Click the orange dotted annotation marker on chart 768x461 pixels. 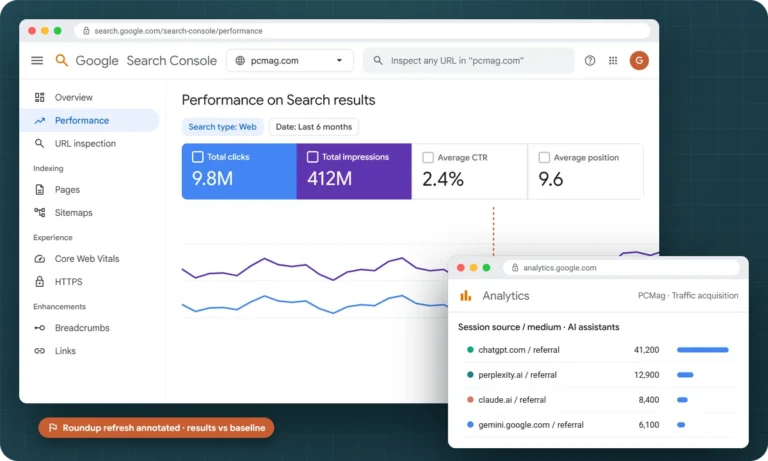[493, 230]
